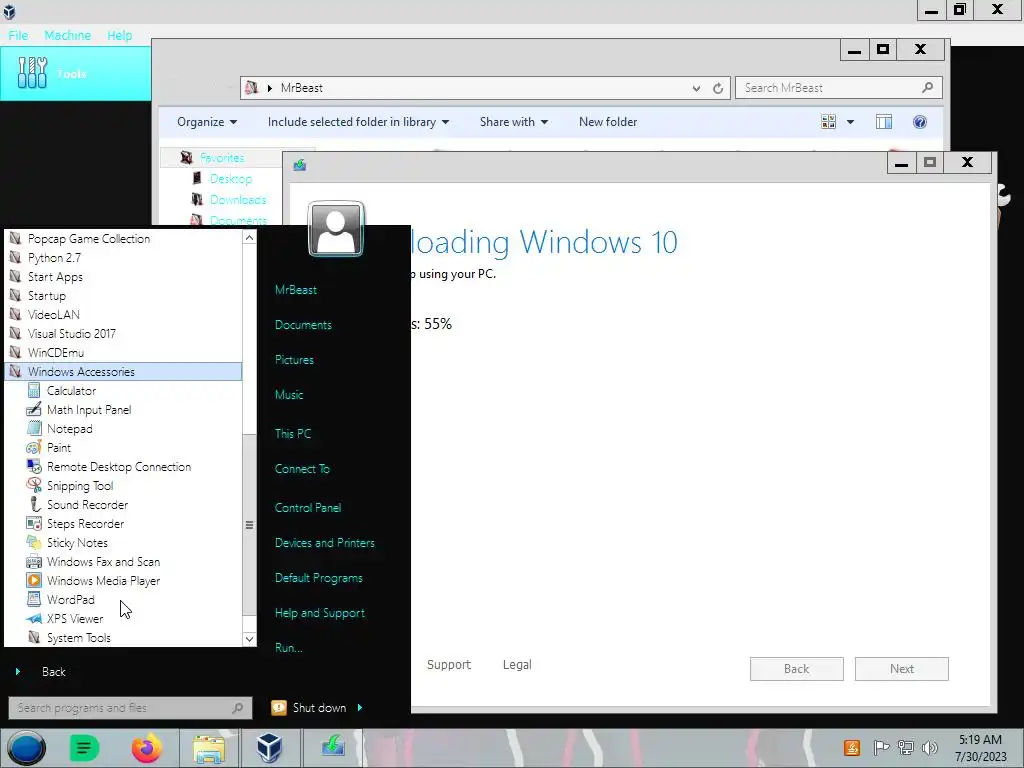Screen dimensions: 1024x768
Task: Open Documents from start menu
Action: click(x=303, y=325)
